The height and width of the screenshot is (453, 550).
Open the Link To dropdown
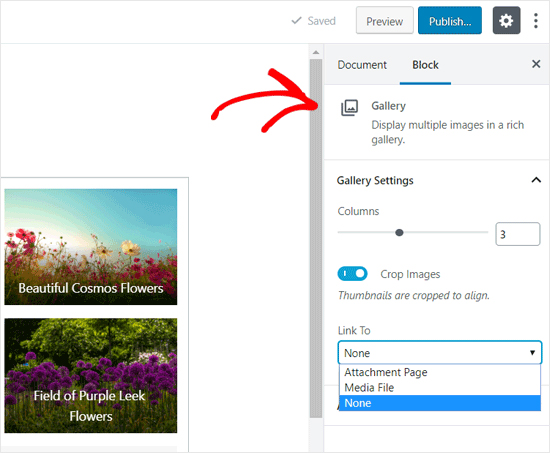[440, 353]
